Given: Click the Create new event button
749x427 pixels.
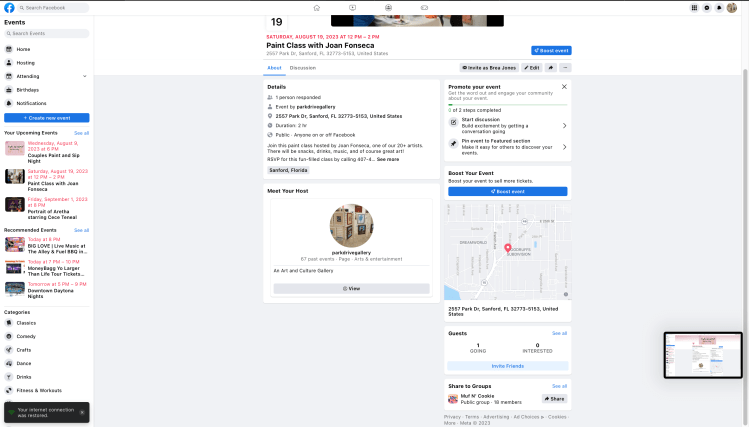Looking at the screenshot, I should point(47,118).
